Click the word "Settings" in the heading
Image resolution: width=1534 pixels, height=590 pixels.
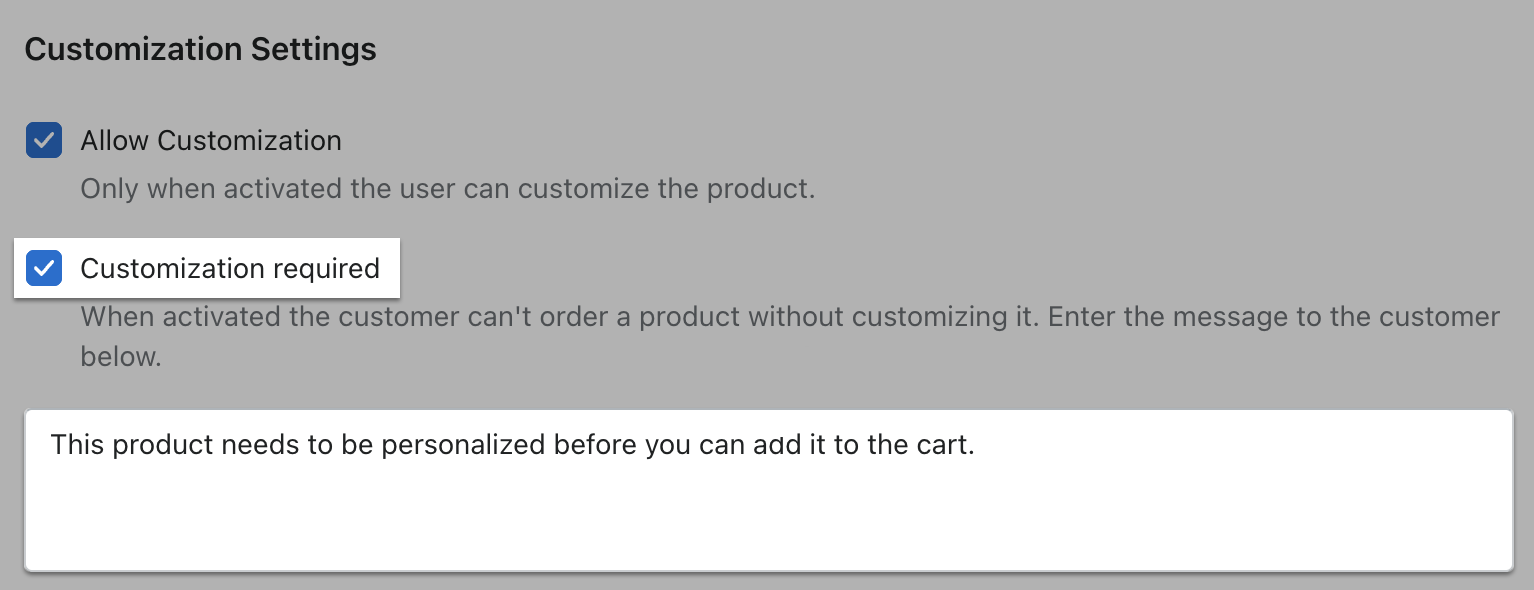[x=314, y=49]
